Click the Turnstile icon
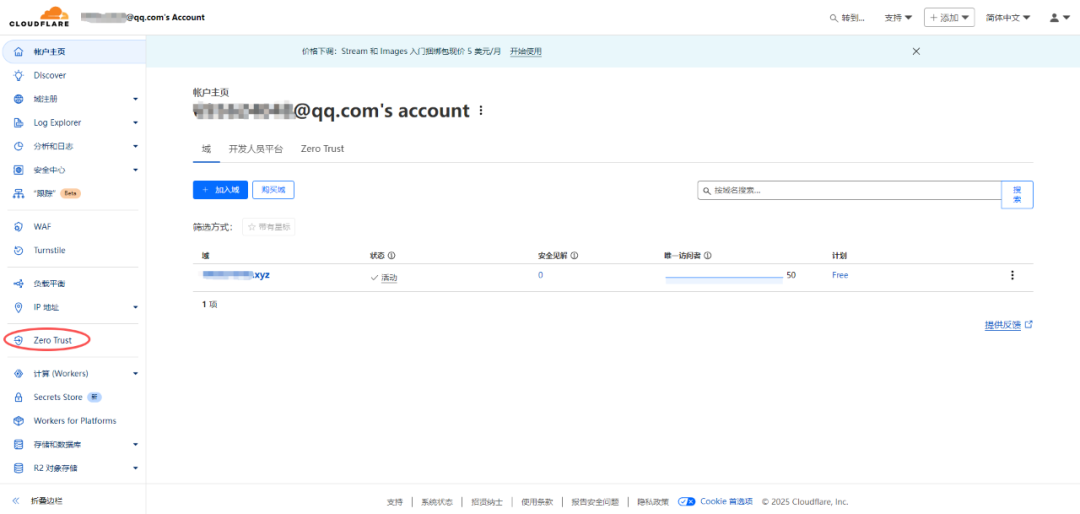 pos(19,250)
